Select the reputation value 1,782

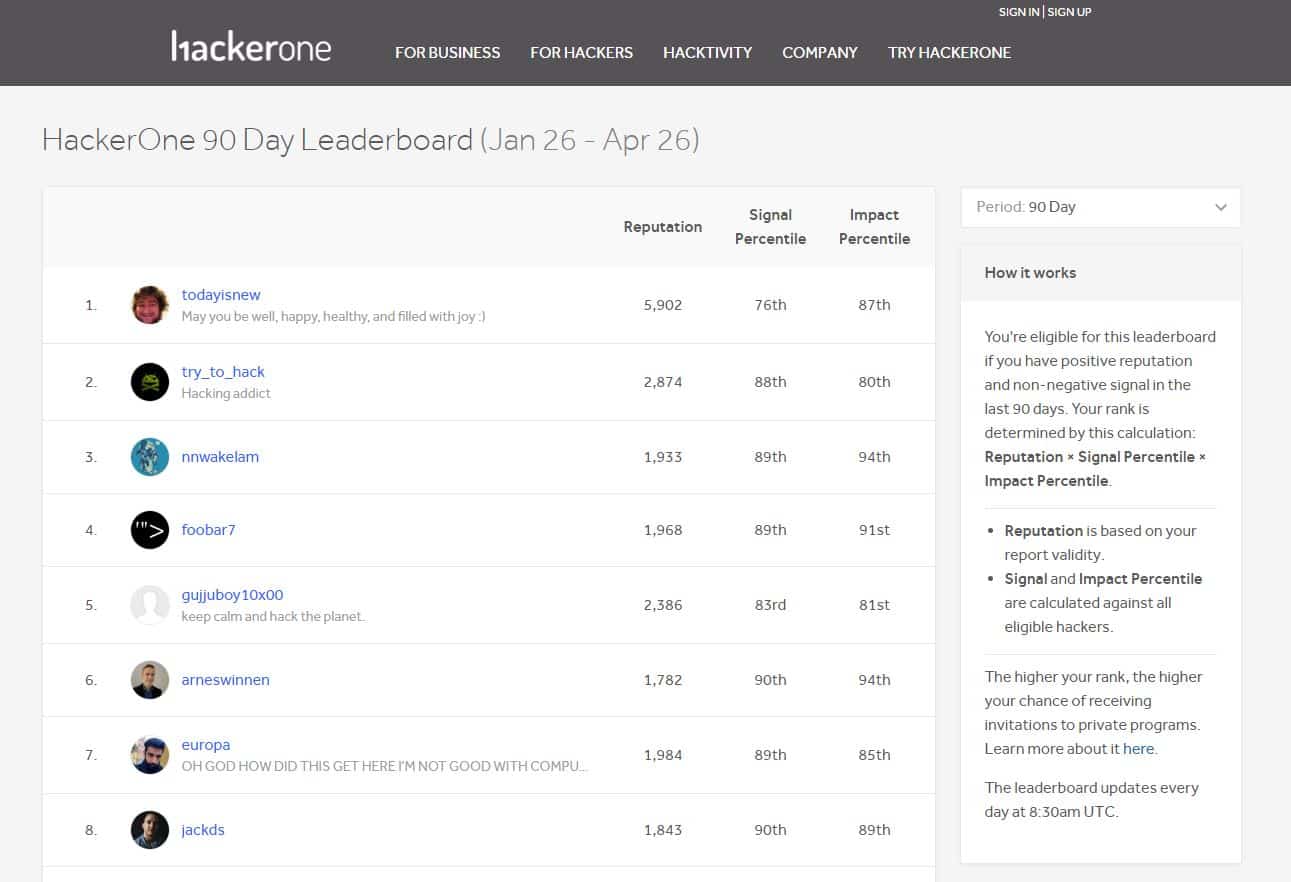[663, 680]
